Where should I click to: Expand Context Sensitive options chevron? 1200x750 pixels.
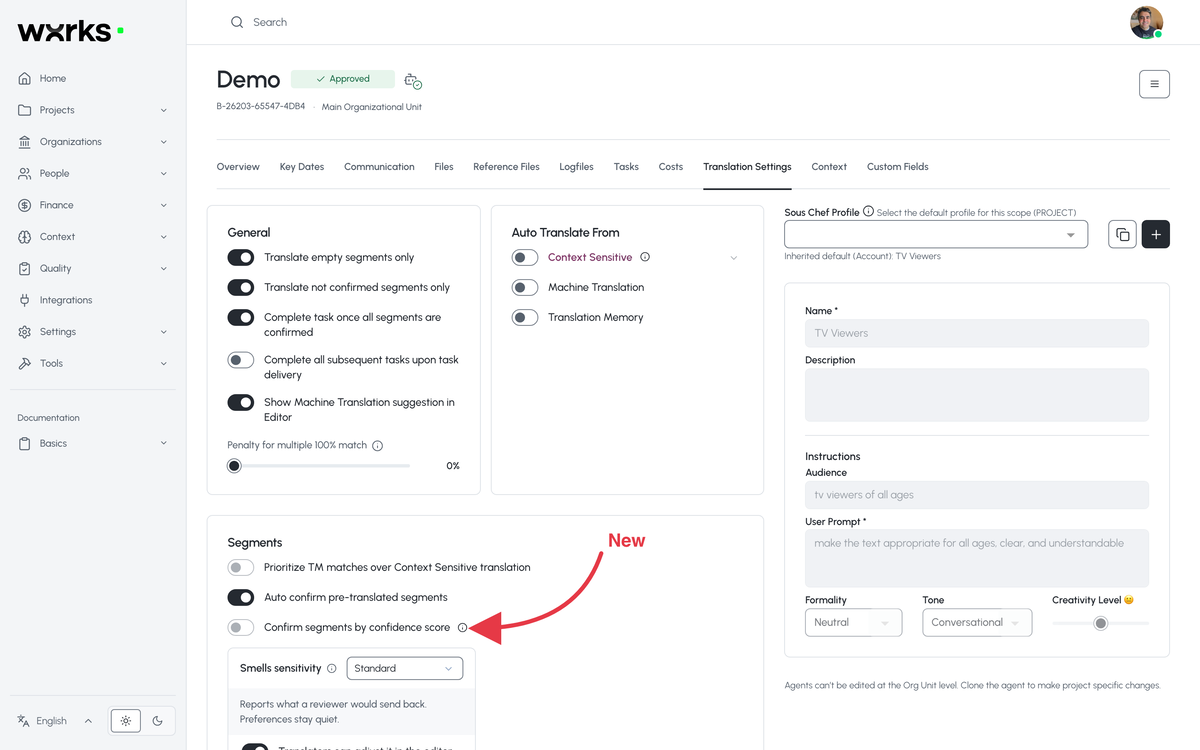click(x=733, y=258)
